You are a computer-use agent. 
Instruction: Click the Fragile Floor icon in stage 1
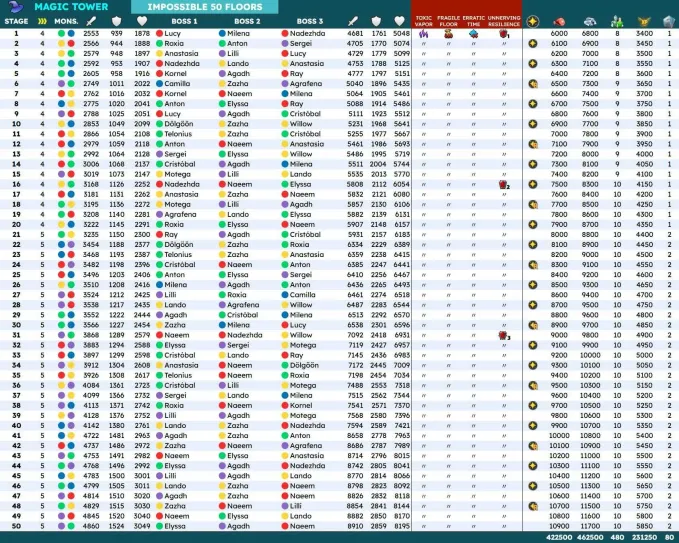point(449,33)
